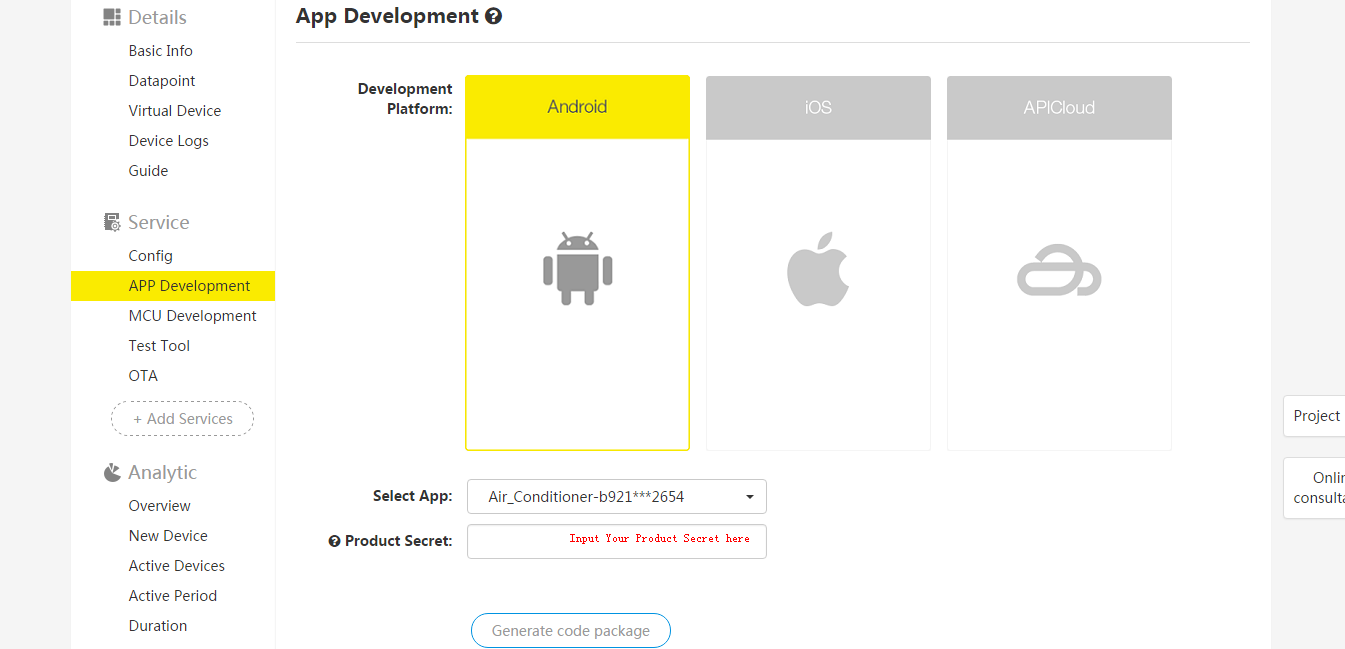The image size is (1345, 649).
Task: Go to Datapoint in the sidebar
Action: click(162, 81)
